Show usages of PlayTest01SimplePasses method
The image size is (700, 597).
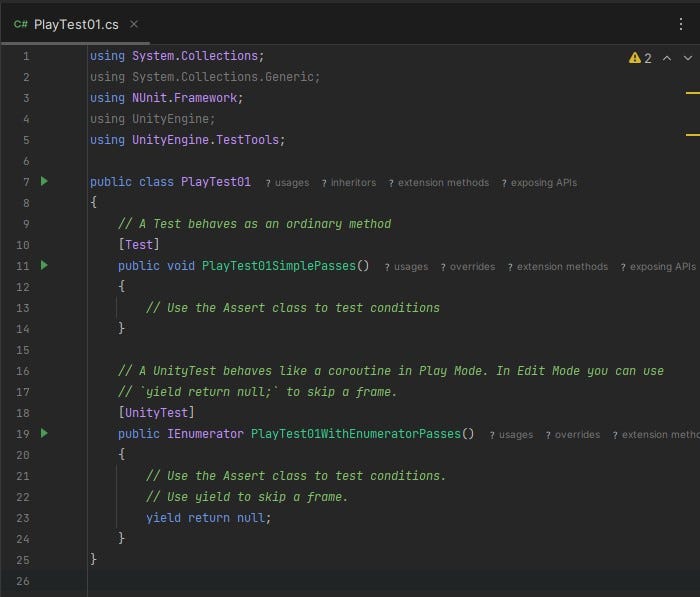point(406,267)
